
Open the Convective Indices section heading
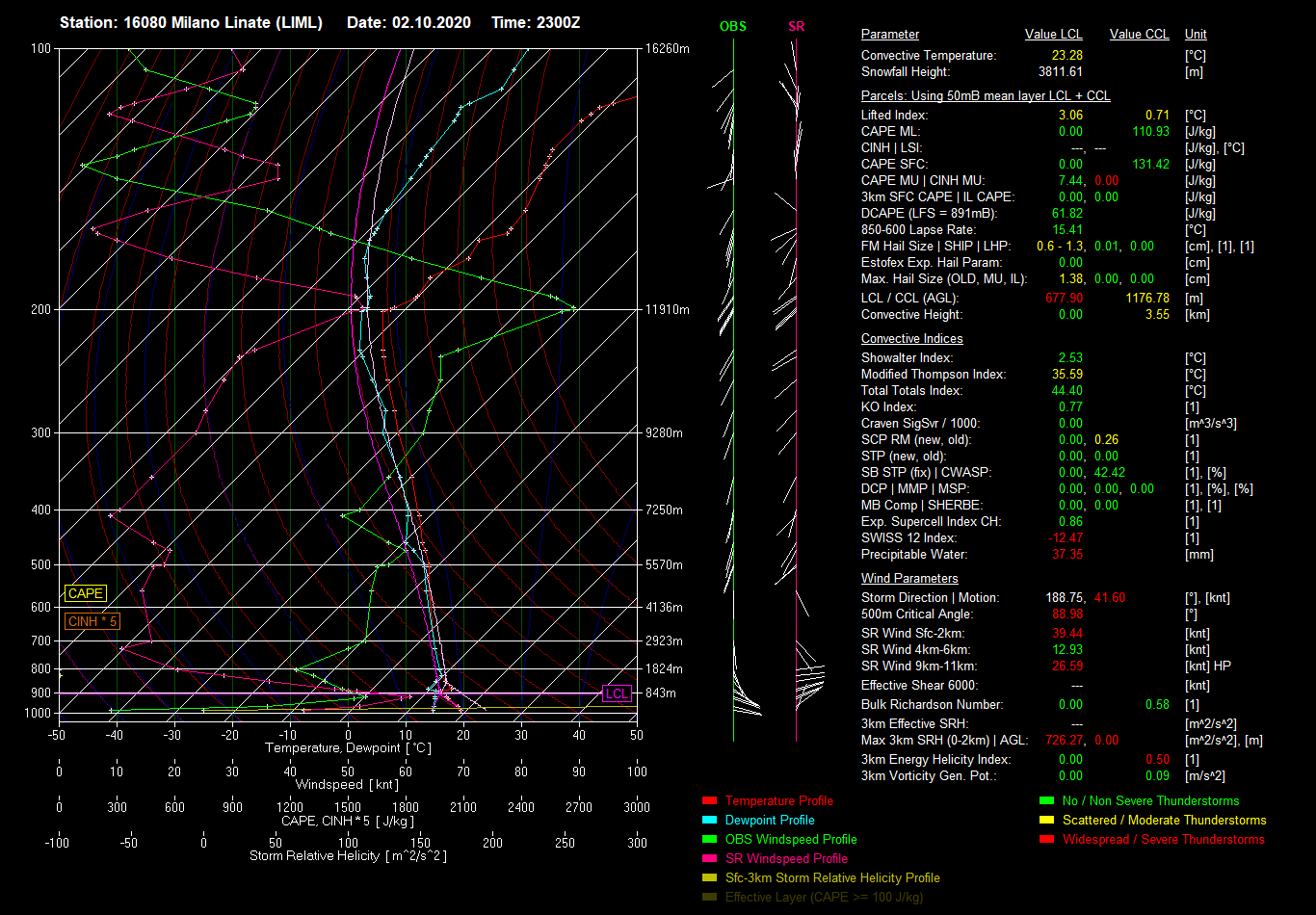tap(911, 339)
